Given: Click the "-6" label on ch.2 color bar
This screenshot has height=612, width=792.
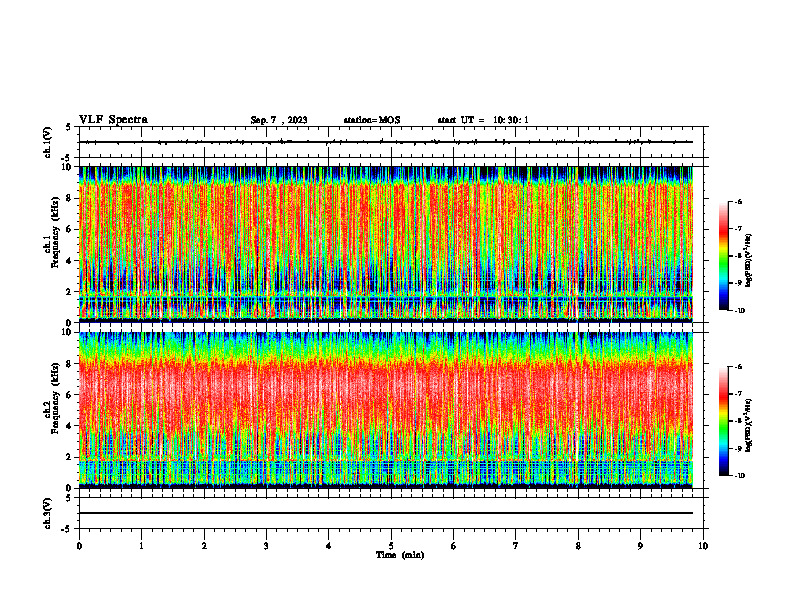Looking at the screenshot, I should (738, 367).
